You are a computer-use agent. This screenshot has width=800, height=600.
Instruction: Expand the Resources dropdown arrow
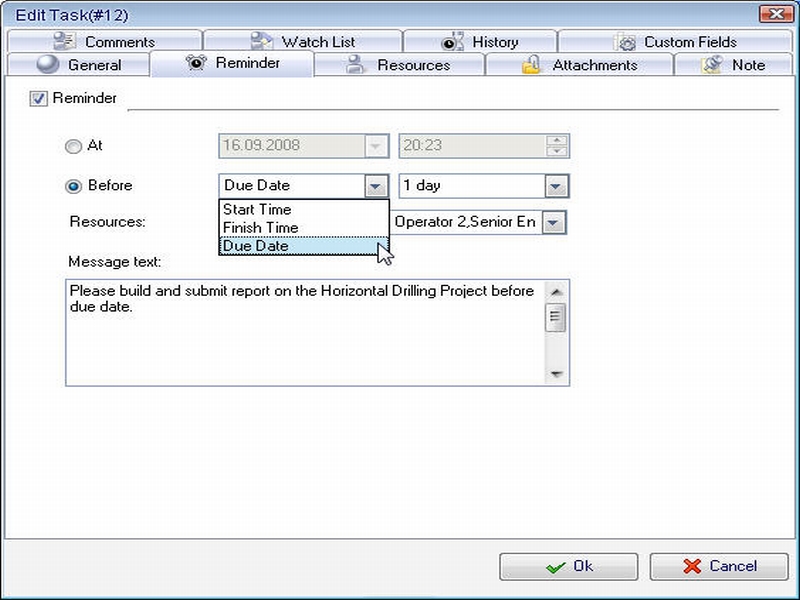click(x=554, y=222)
